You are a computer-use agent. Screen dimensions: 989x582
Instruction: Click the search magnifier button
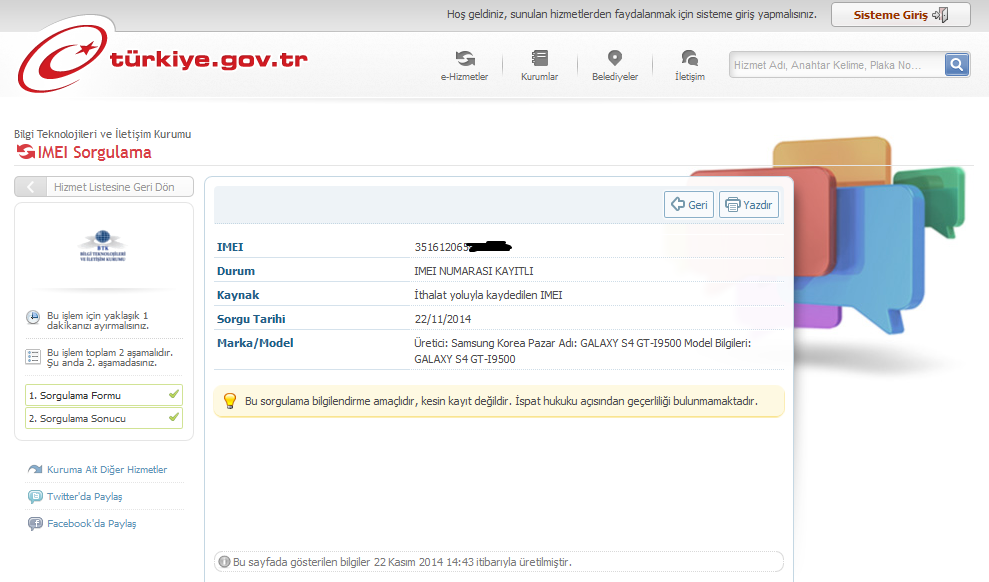[957, 65]
